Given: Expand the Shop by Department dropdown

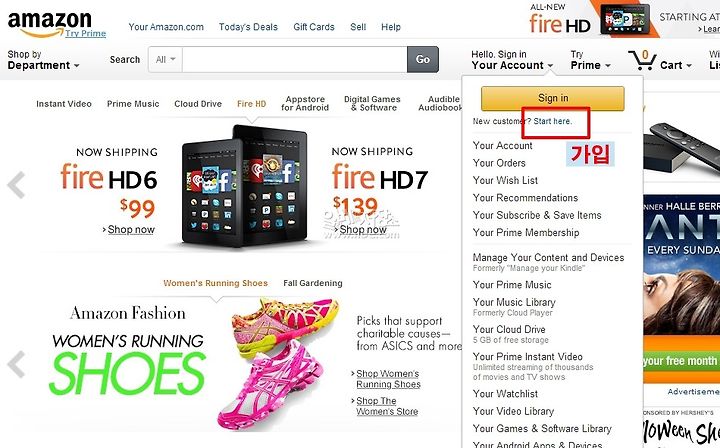Looking at the screenshot, I should point(43,60).
